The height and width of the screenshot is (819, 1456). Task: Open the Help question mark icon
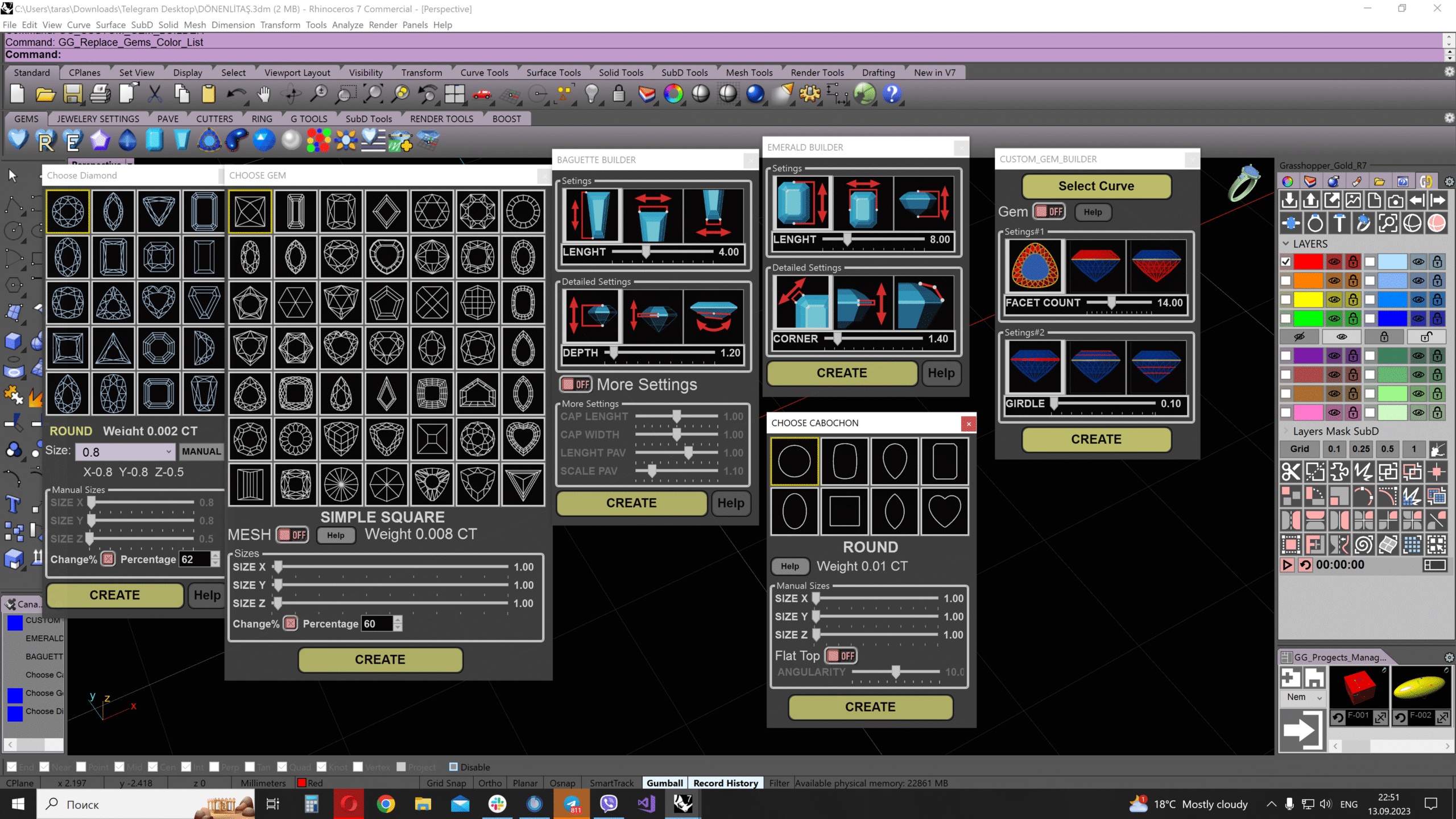(892, 94)
